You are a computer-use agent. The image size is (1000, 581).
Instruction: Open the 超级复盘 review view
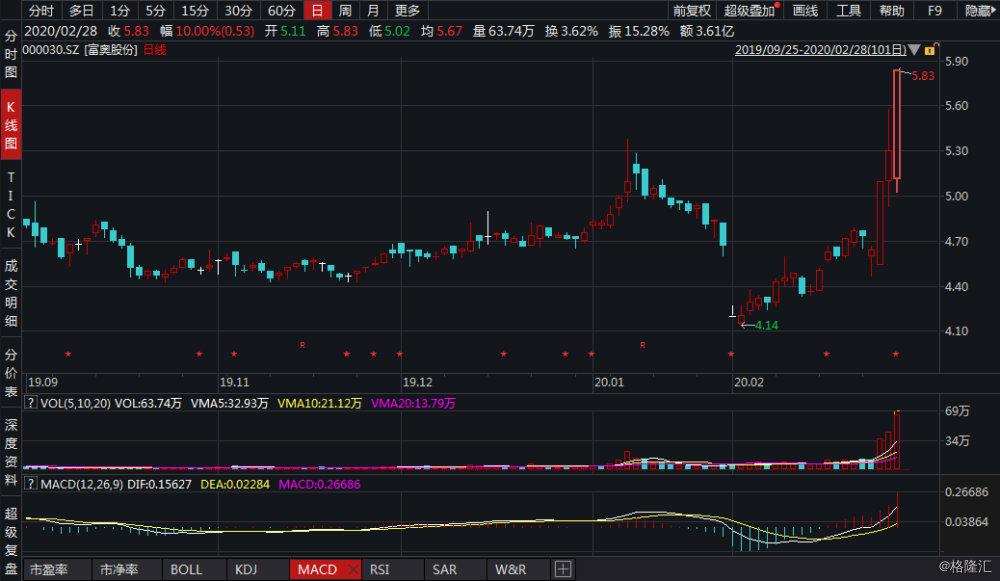[x=11, y=541]
